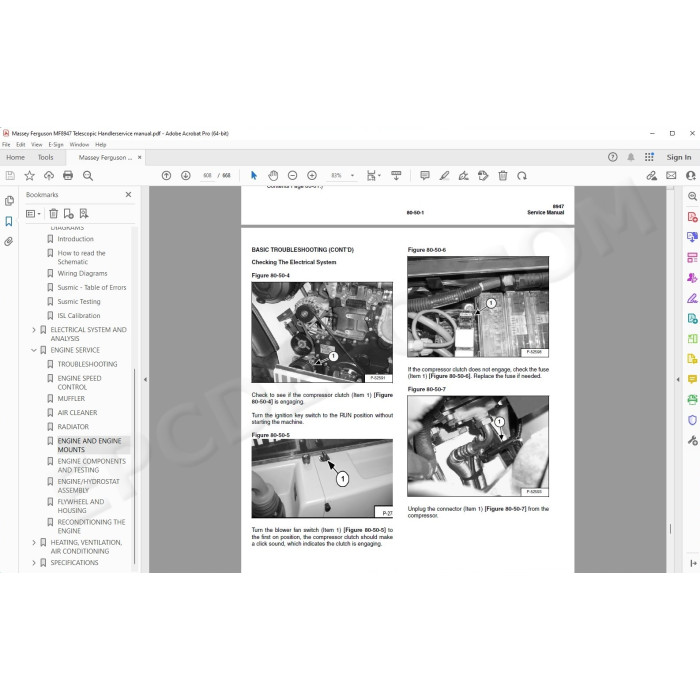Open the Protect shield tool icon
Screen dimensions: 700x700
point(692,420)
